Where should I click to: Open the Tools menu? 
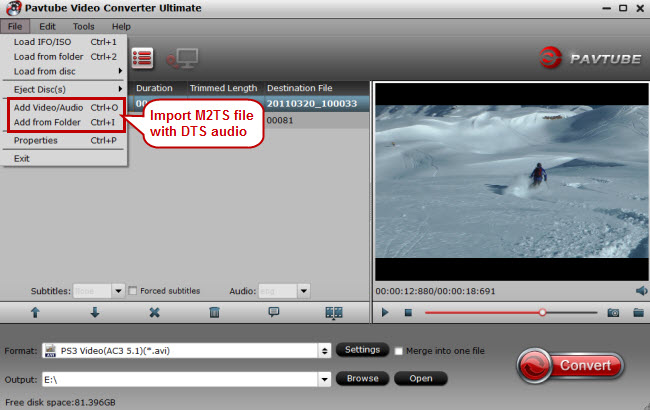(x=84, y=27)
